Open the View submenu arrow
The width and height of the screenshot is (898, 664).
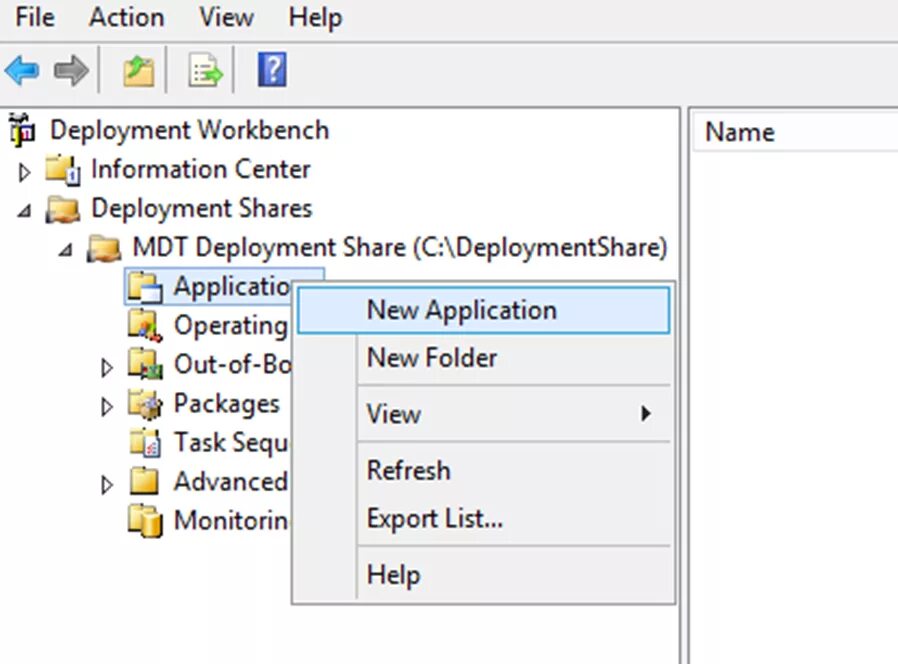click(646, 414)
